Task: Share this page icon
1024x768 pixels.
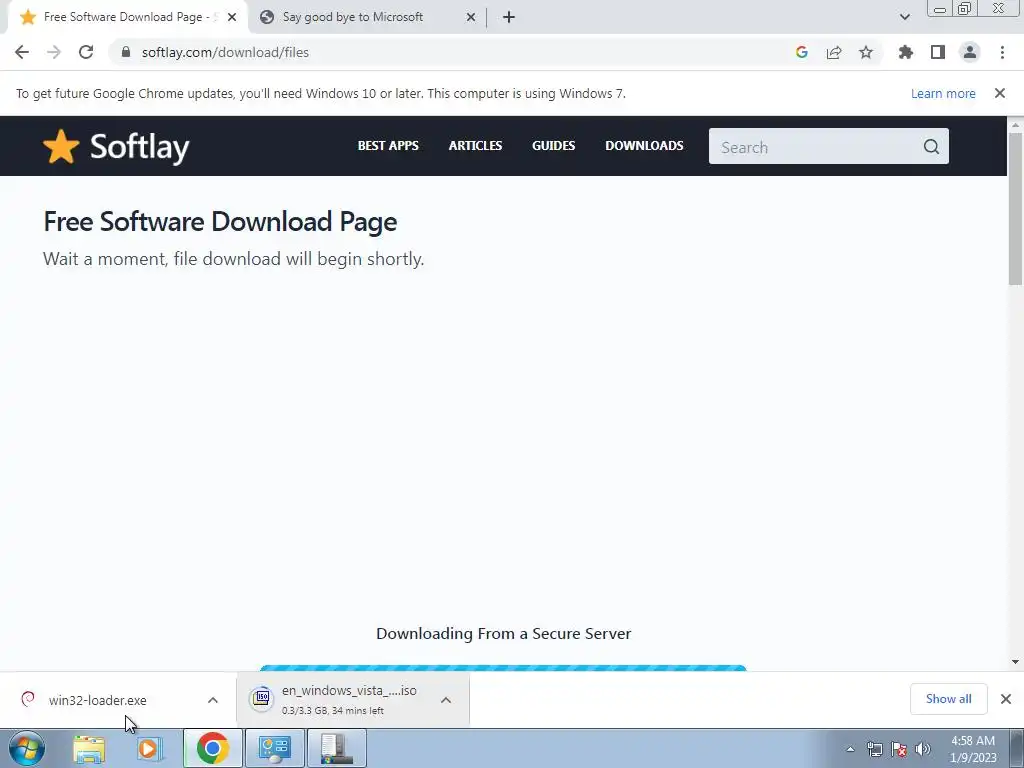Action: click(834, 52)
